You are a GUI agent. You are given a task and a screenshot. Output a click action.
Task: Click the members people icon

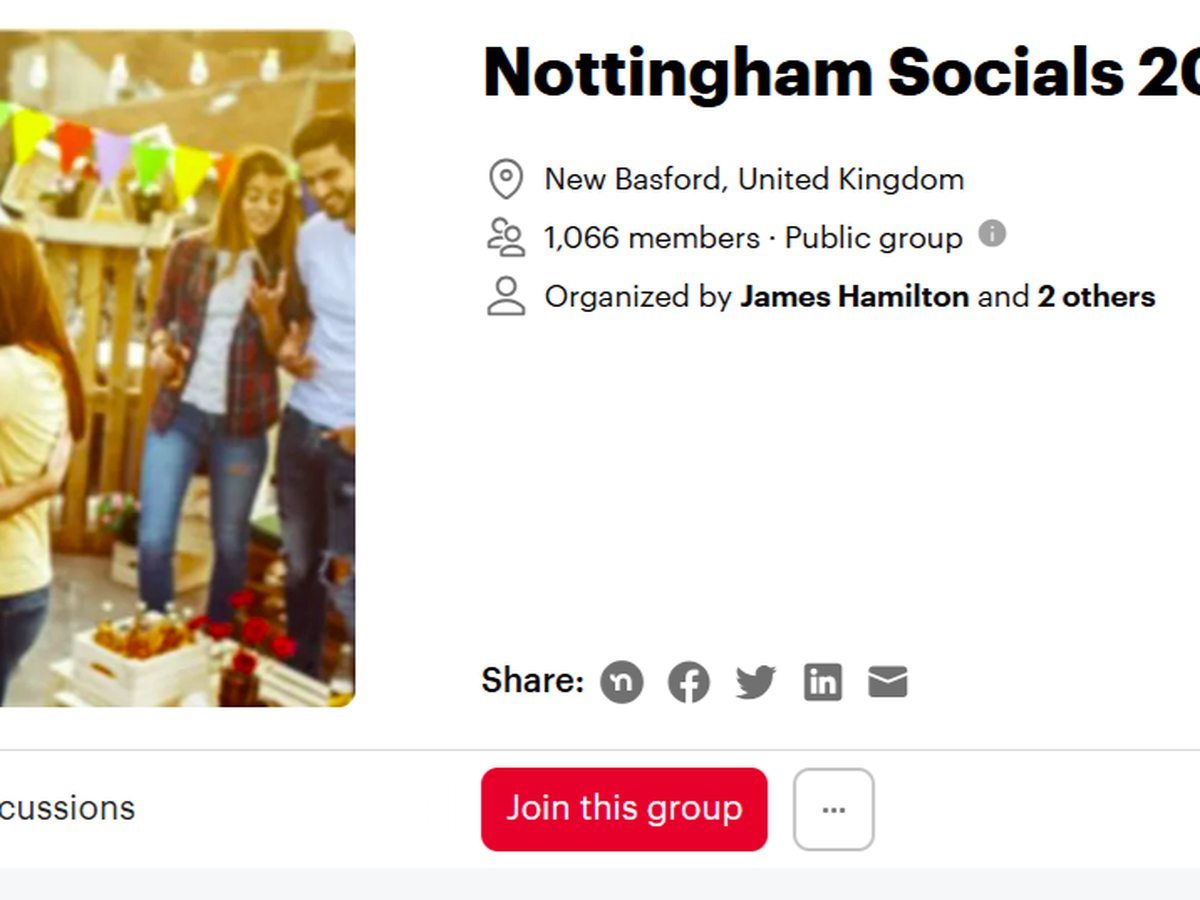(506, 238)
